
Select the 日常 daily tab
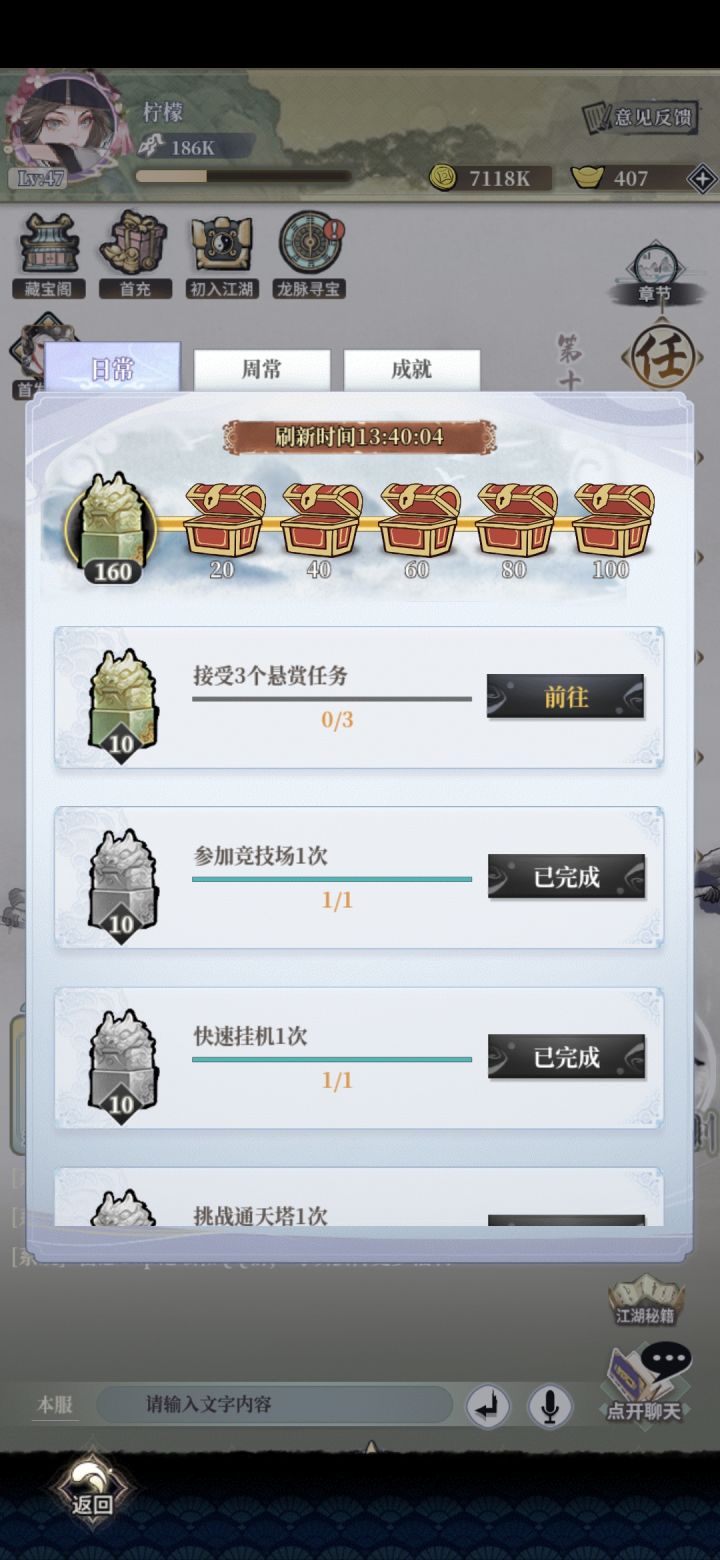[x=112, y=369]
